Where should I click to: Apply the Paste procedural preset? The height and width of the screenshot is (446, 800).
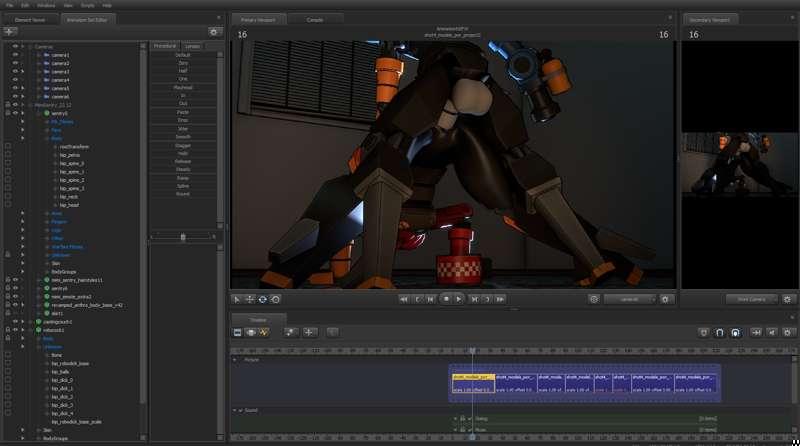click(183, 112)
